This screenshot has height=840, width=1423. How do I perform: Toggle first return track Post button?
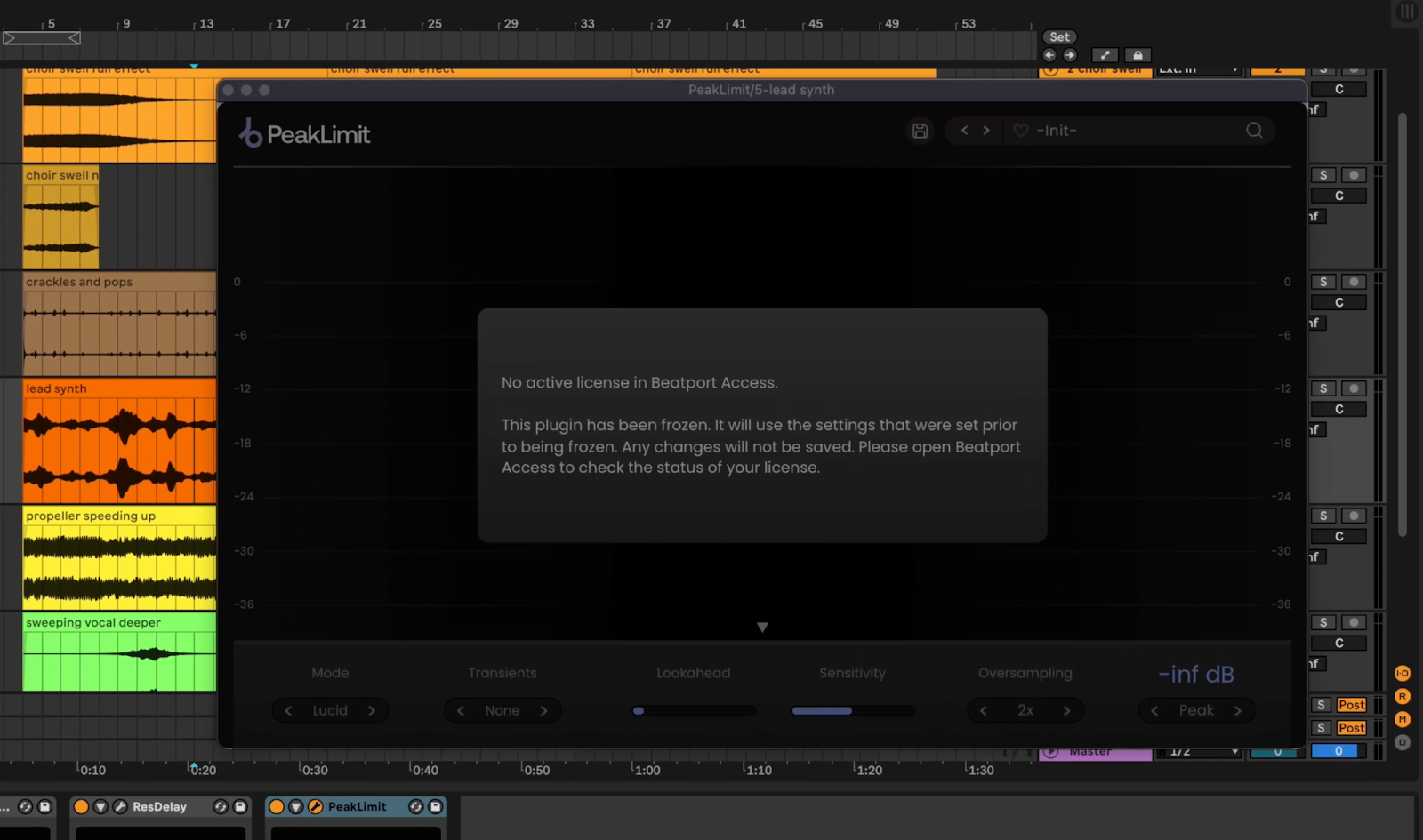pos(1351,705)
